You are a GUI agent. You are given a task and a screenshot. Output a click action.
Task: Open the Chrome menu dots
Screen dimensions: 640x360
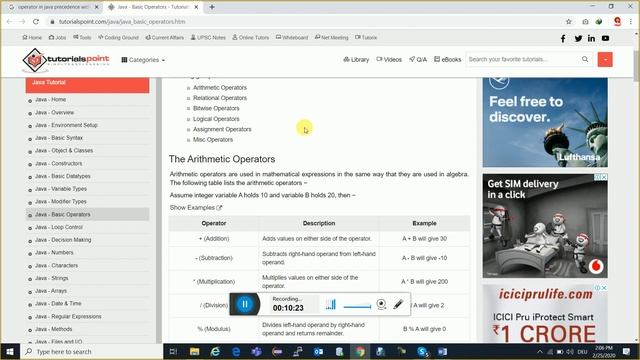[631, 22]
